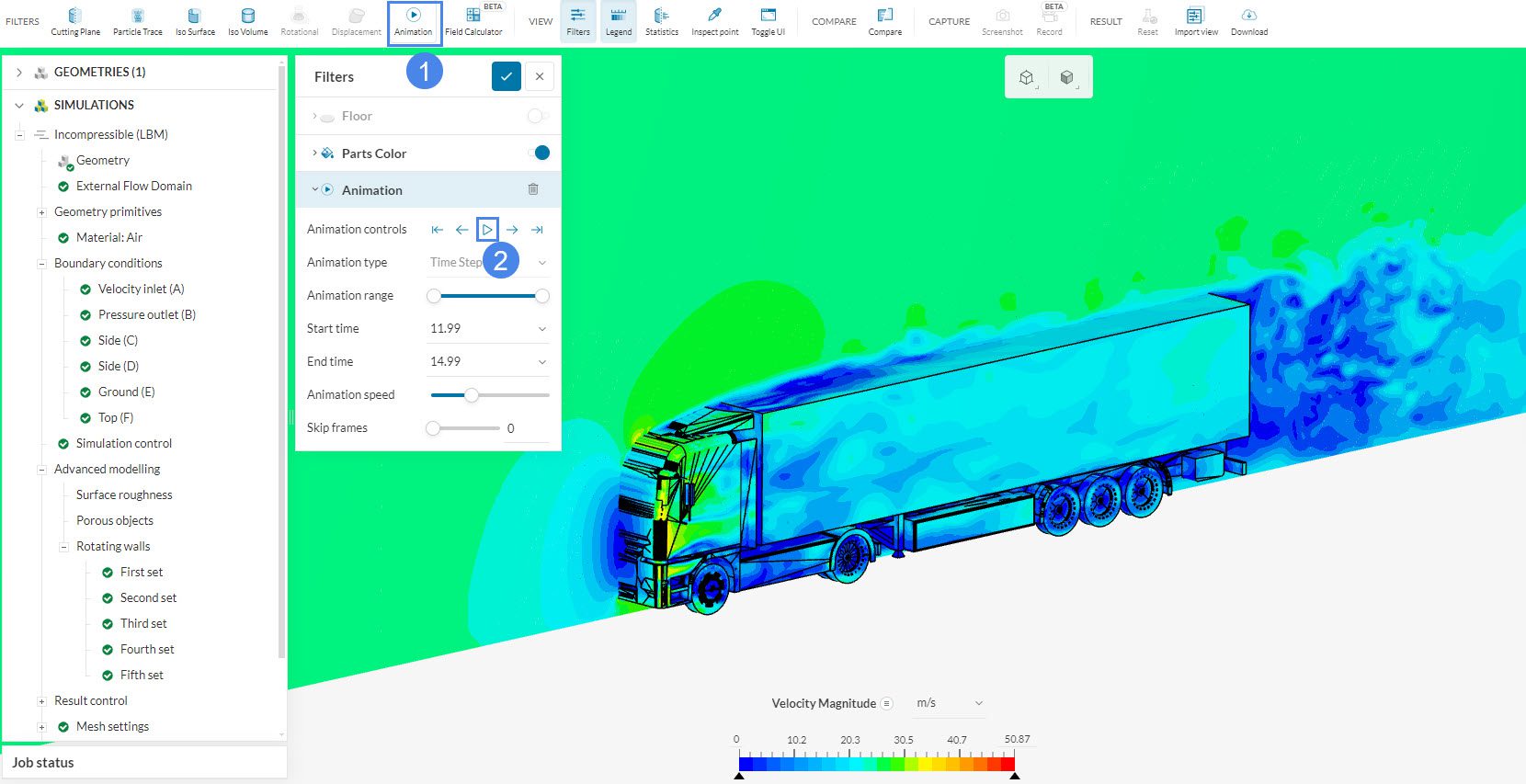Viewport: 1526px width, 784px height.
Task: Download the result from toolbar
Action: (1248, 21)
